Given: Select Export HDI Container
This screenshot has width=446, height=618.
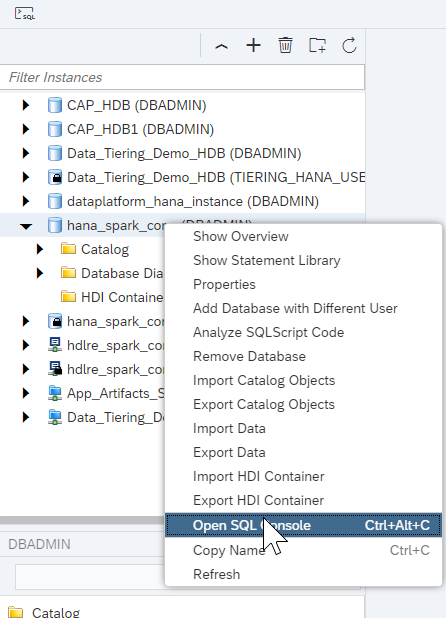Looking at the screenshot, I should 303,501.
